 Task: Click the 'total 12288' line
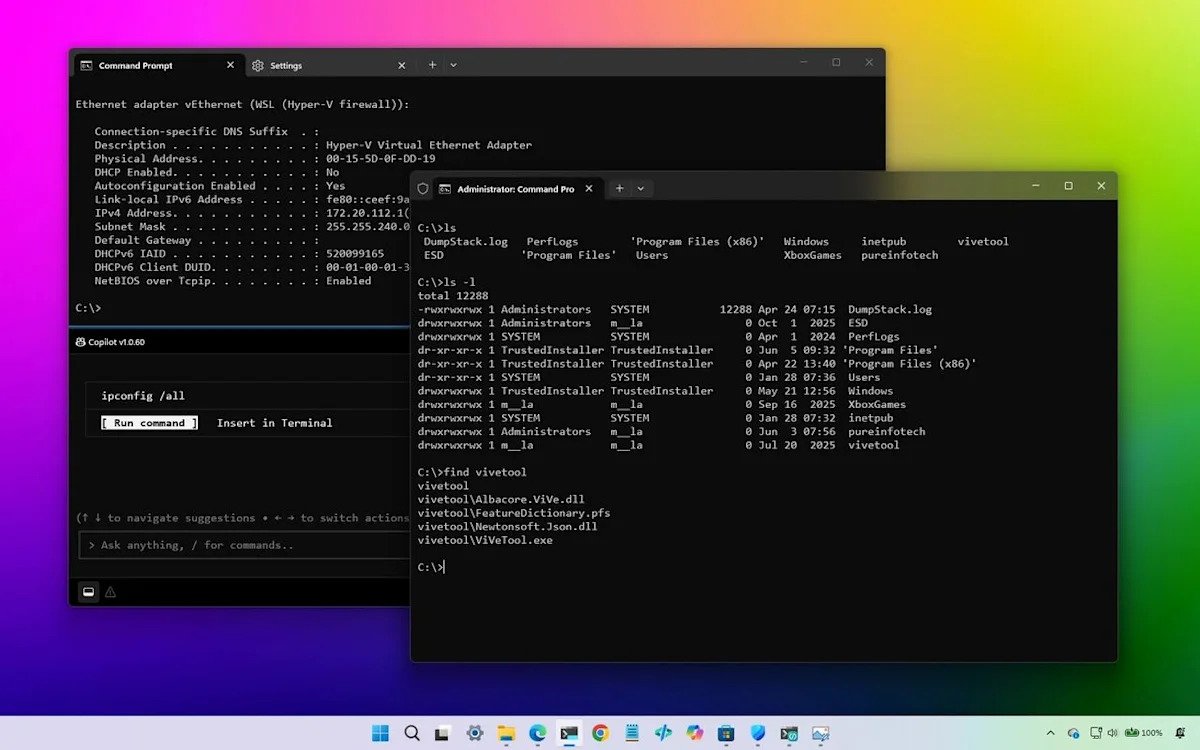pyautogui.click(x=453, y=296)
